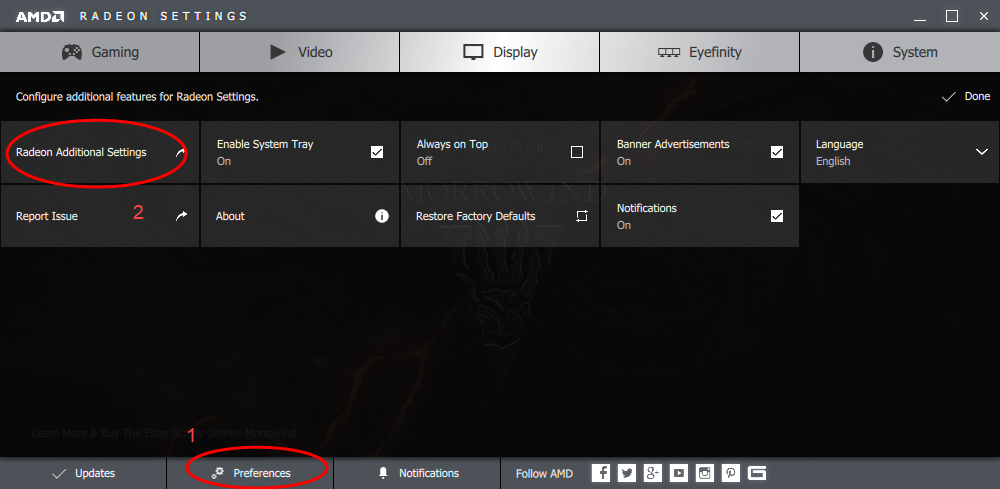The width and height of the screenshot is (1000, 489).
Task: Click the "About" tile label
Action: pos(230,216)
